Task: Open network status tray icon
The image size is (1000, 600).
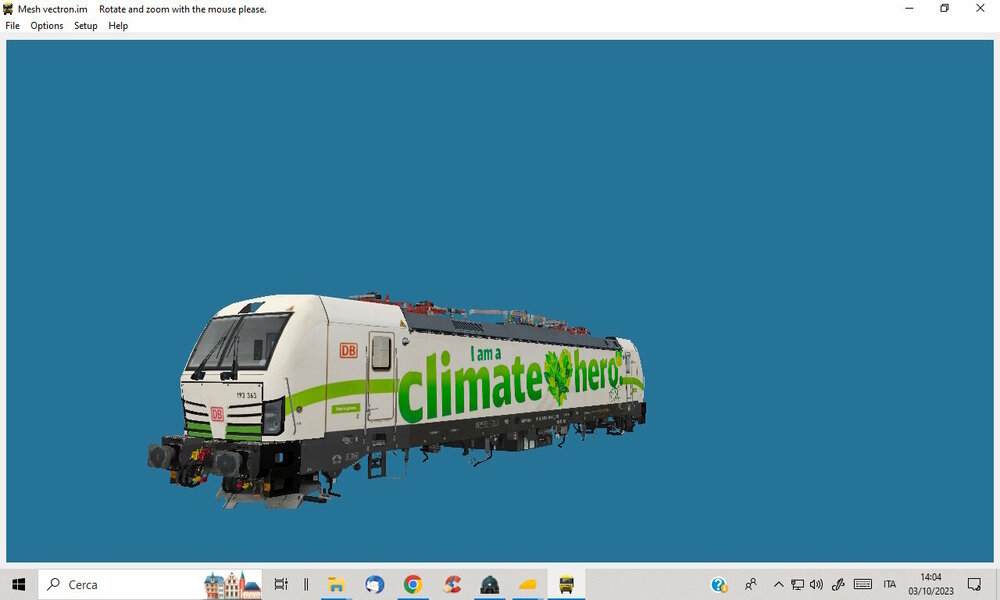Action: (797, 584)
